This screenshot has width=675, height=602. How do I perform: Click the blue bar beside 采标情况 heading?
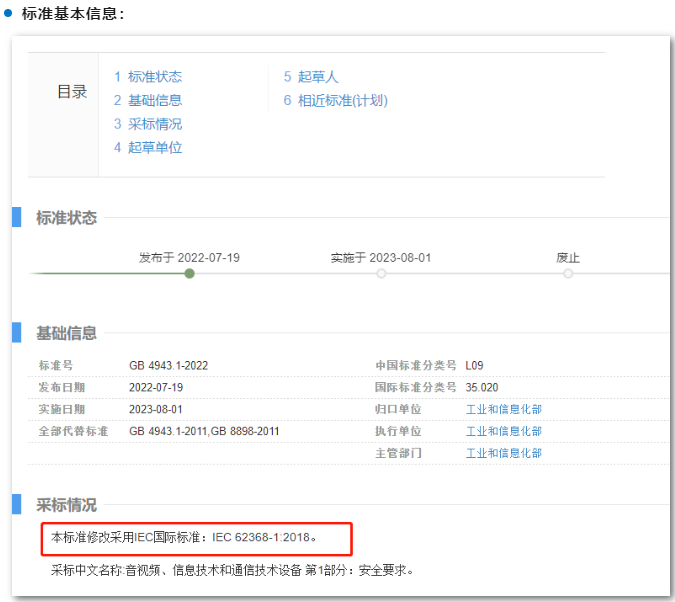tap(17, 504)
